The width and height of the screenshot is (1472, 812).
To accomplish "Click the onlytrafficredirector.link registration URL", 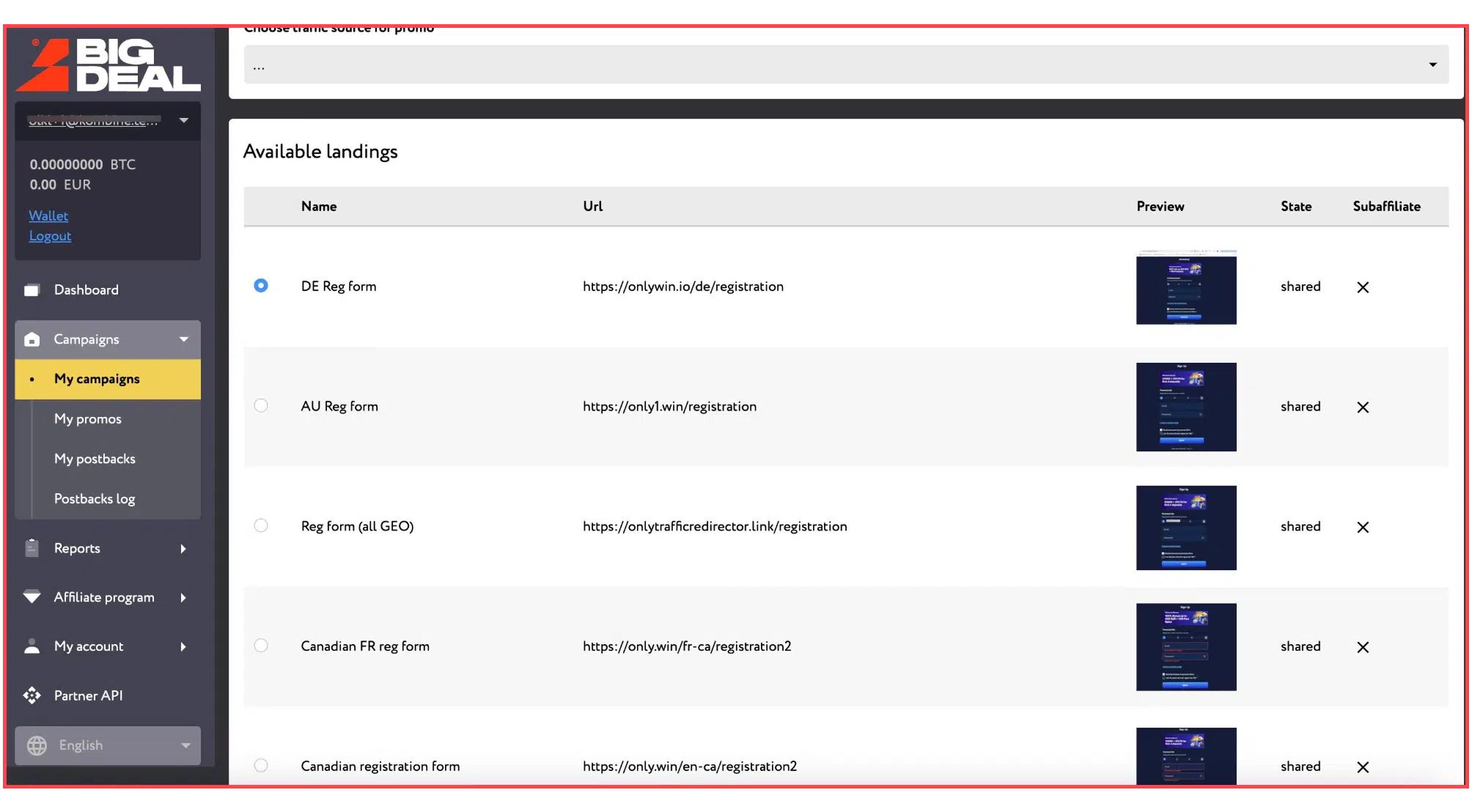I will pyautogui.click(x=715, y=526).
